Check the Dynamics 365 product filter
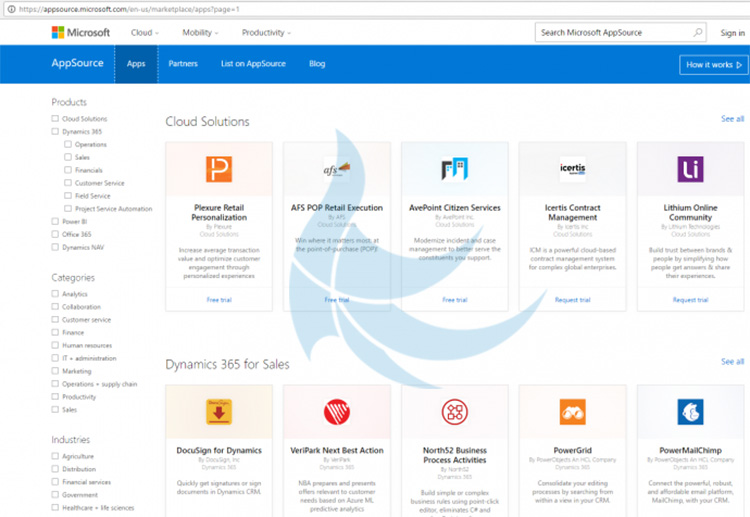Viewport: 750px width, 517px height. click(55, 131)
